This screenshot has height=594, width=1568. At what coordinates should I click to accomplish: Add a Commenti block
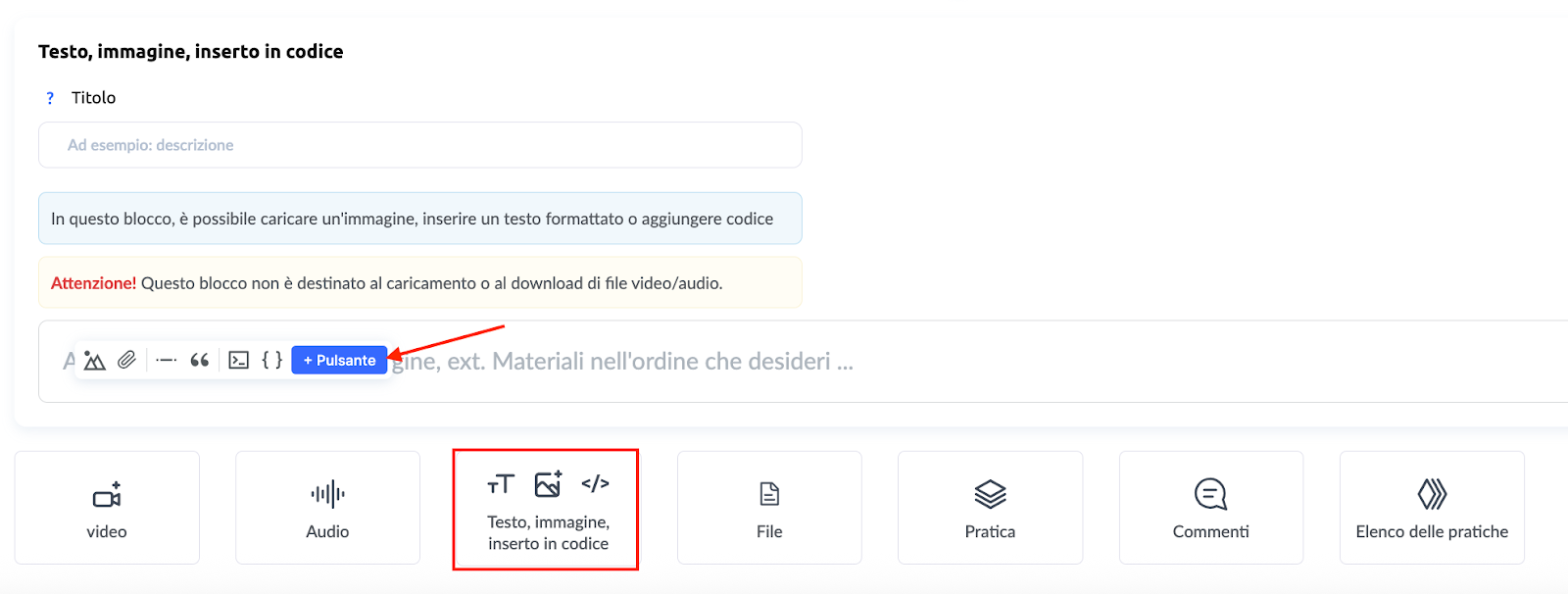click(x=1210, y=508)
